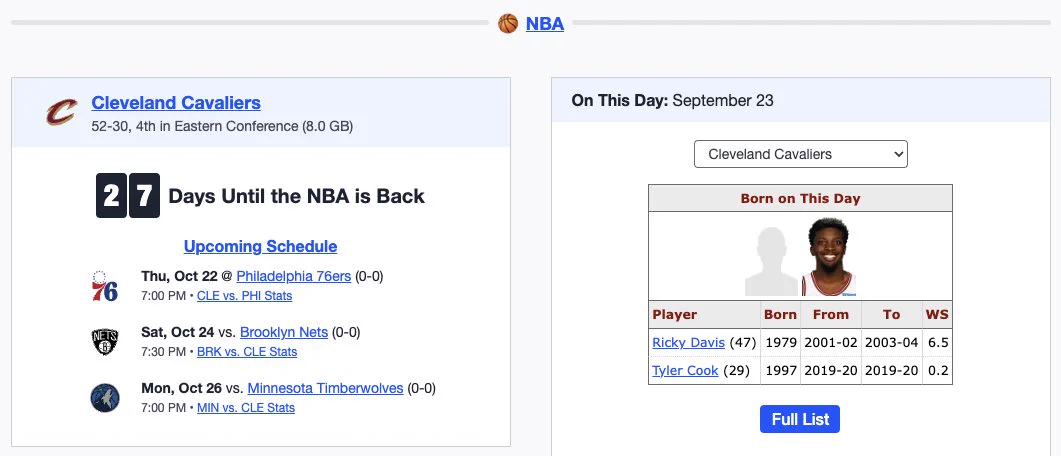
Task: Open the Upcoming Schedule link
Action: pyautogui.click(x=261, y=246)
